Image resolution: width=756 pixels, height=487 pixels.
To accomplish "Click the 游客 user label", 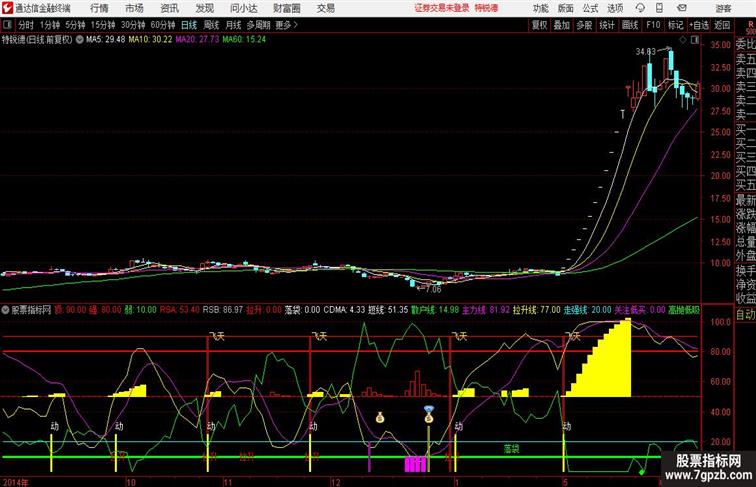I will 723,8.
